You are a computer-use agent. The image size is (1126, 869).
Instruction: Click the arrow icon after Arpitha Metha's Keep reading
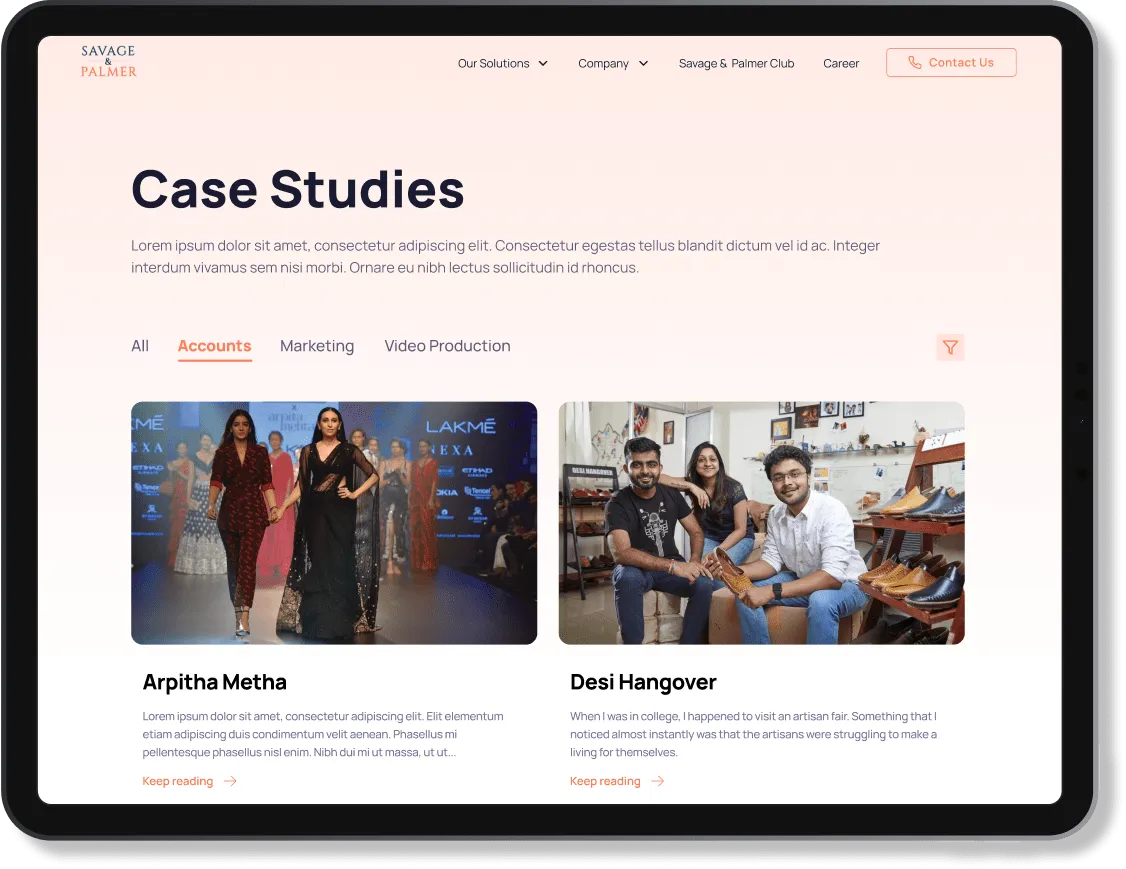point(231,781)
